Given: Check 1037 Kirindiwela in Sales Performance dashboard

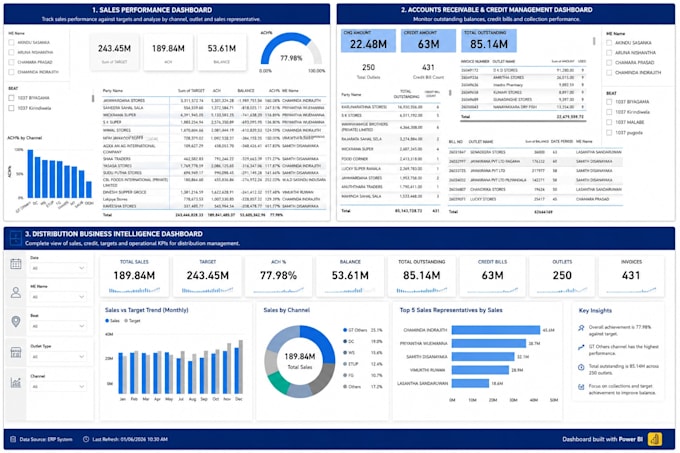Looking at the screenshot, I should (11, 108).
